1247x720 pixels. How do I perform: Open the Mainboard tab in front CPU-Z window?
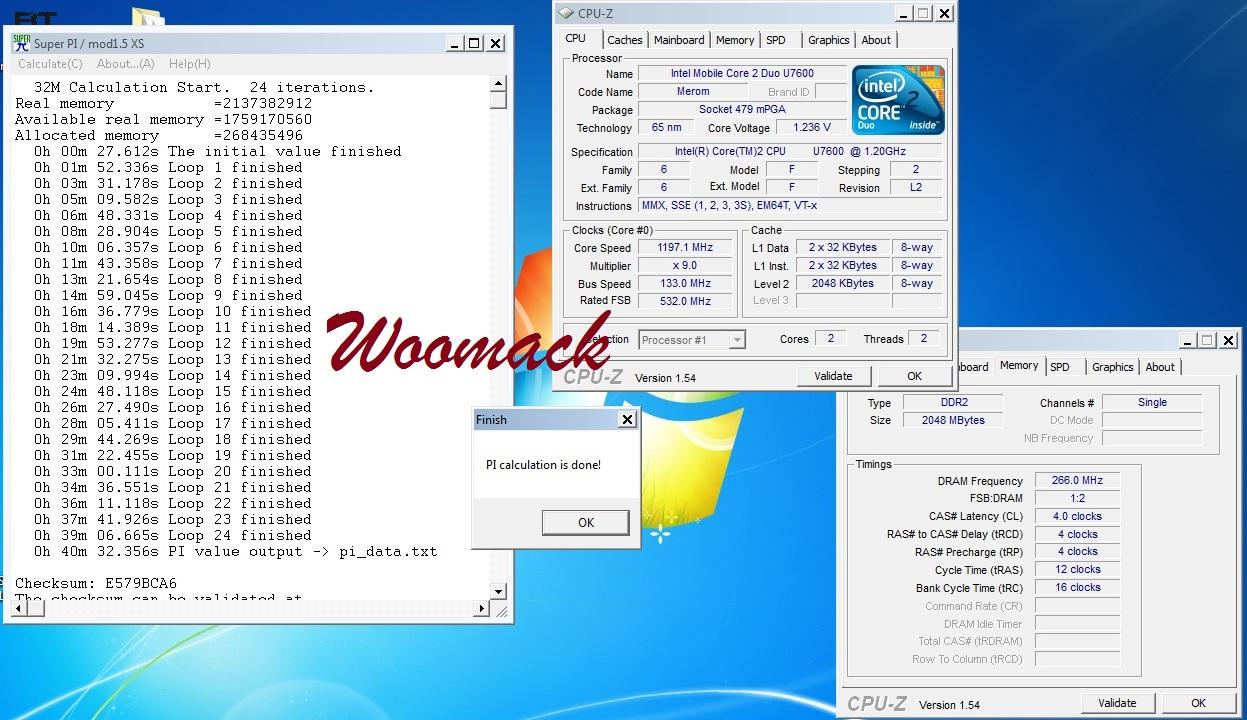pyautogui.click(x=679, y=40)
